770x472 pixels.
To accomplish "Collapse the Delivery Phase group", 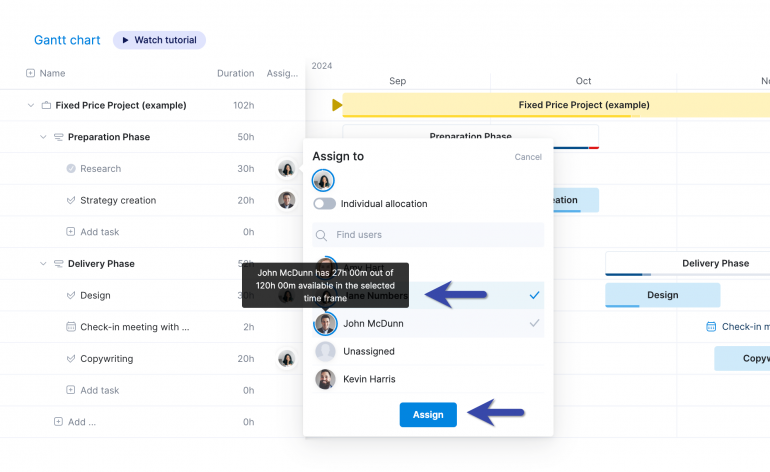I will click(43, 264).
